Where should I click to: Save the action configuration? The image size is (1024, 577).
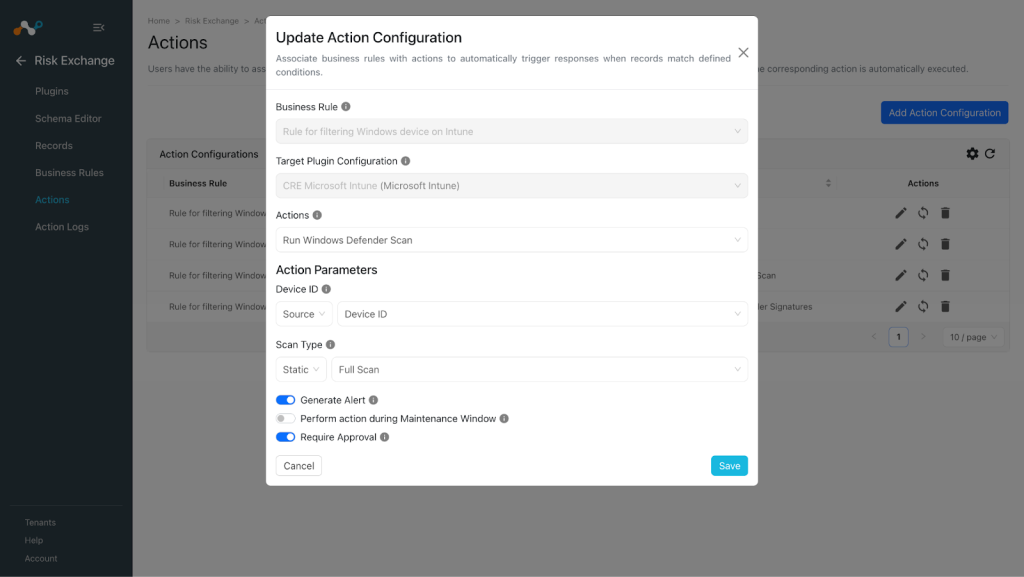tap(729, 465)
